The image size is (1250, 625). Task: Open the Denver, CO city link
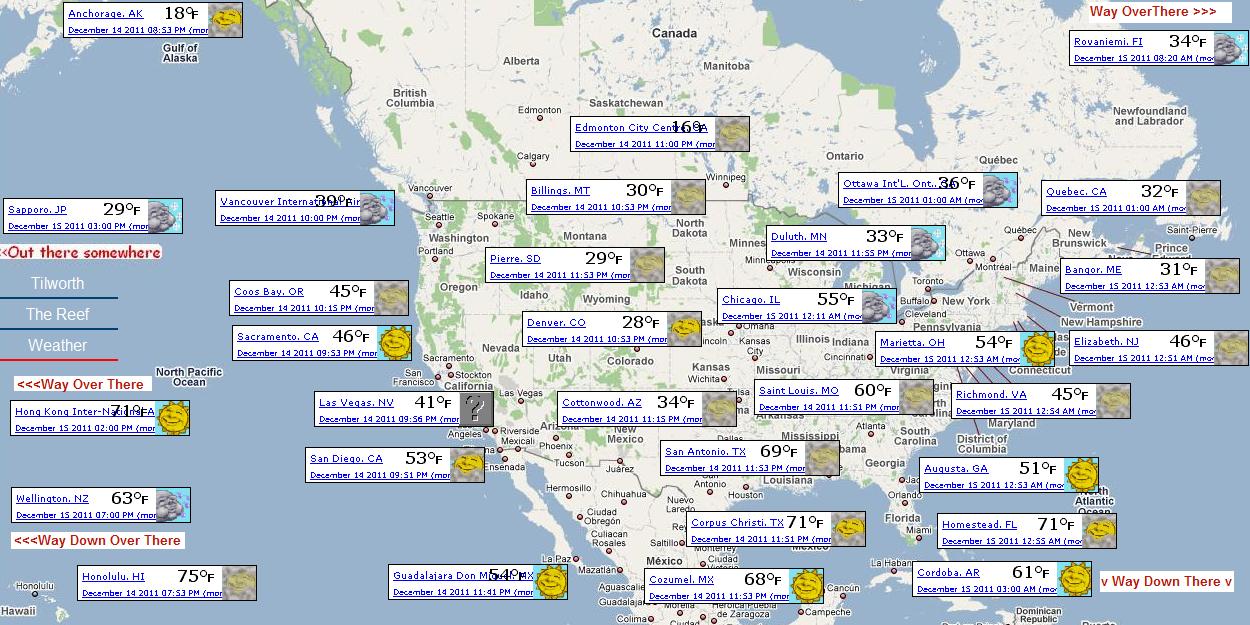point(556,323)
